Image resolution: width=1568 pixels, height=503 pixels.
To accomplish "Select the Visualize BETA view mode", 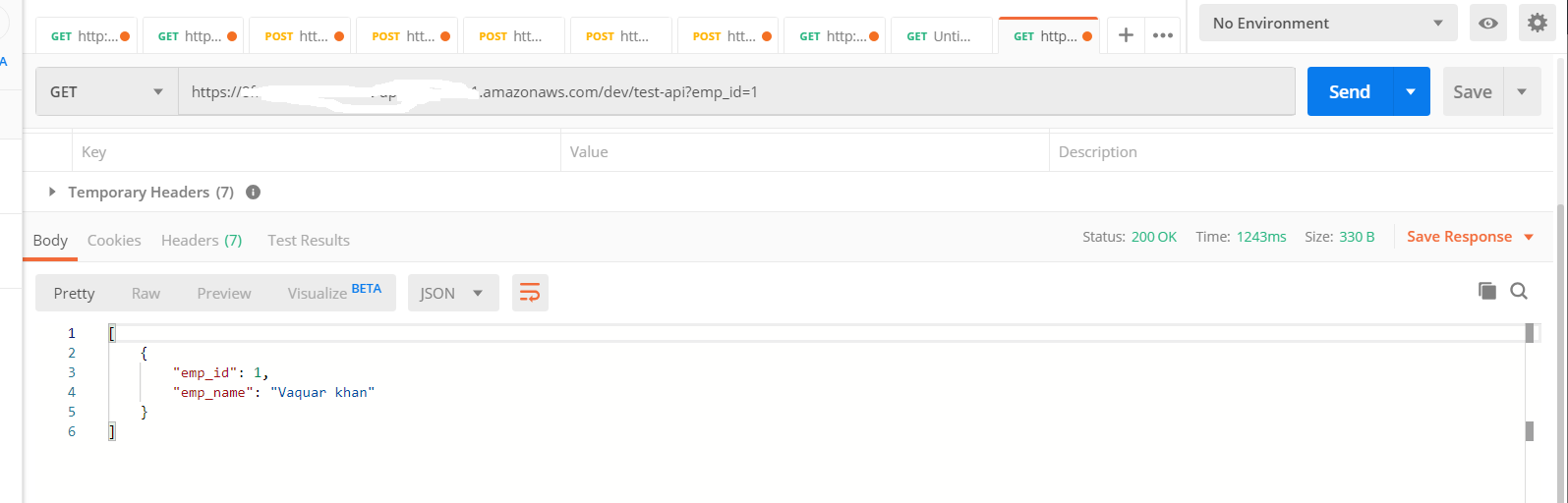I will point(334,293).
